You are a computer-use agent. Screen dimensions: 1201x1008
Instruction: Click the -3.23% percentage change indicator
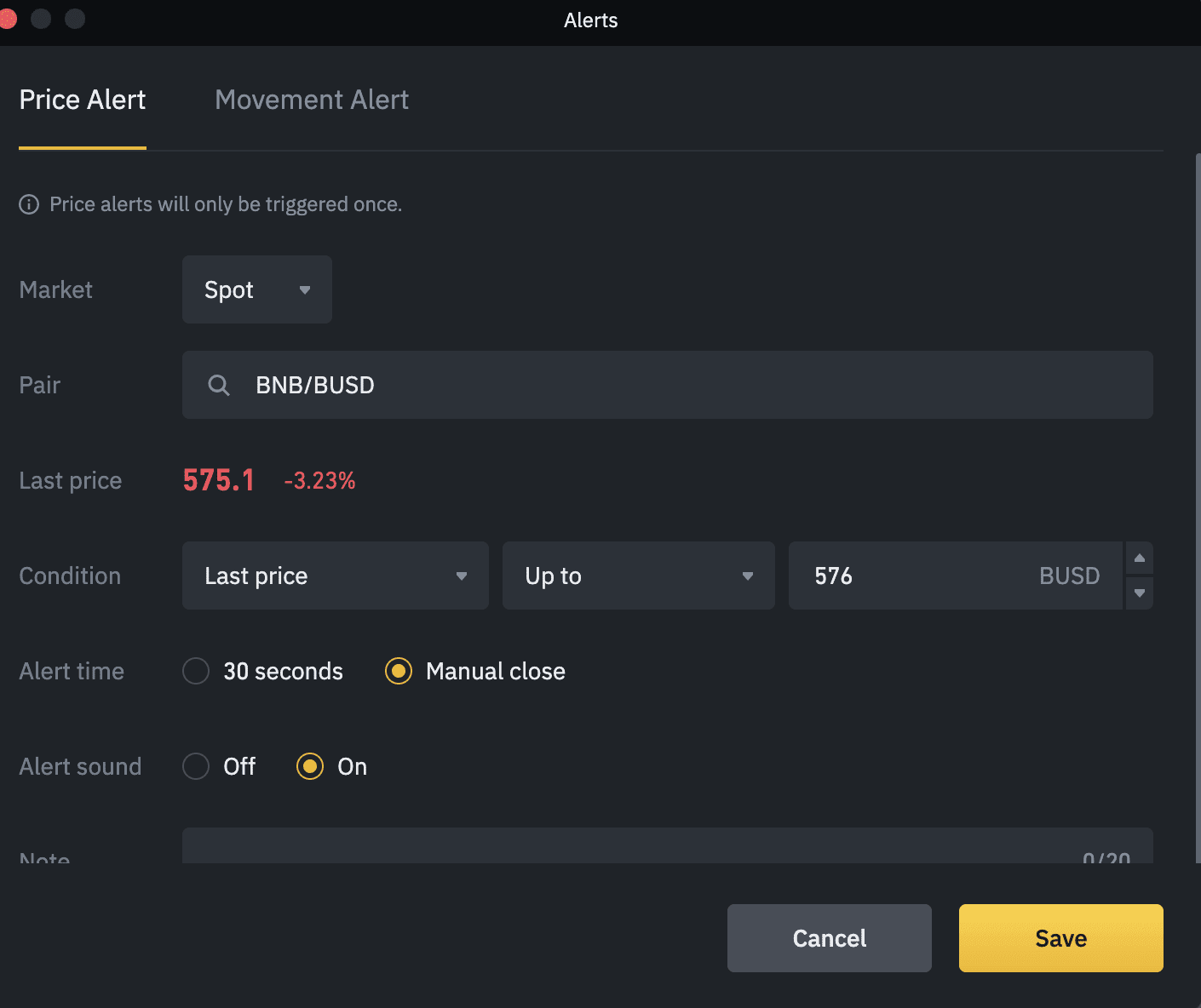(319, 481)
